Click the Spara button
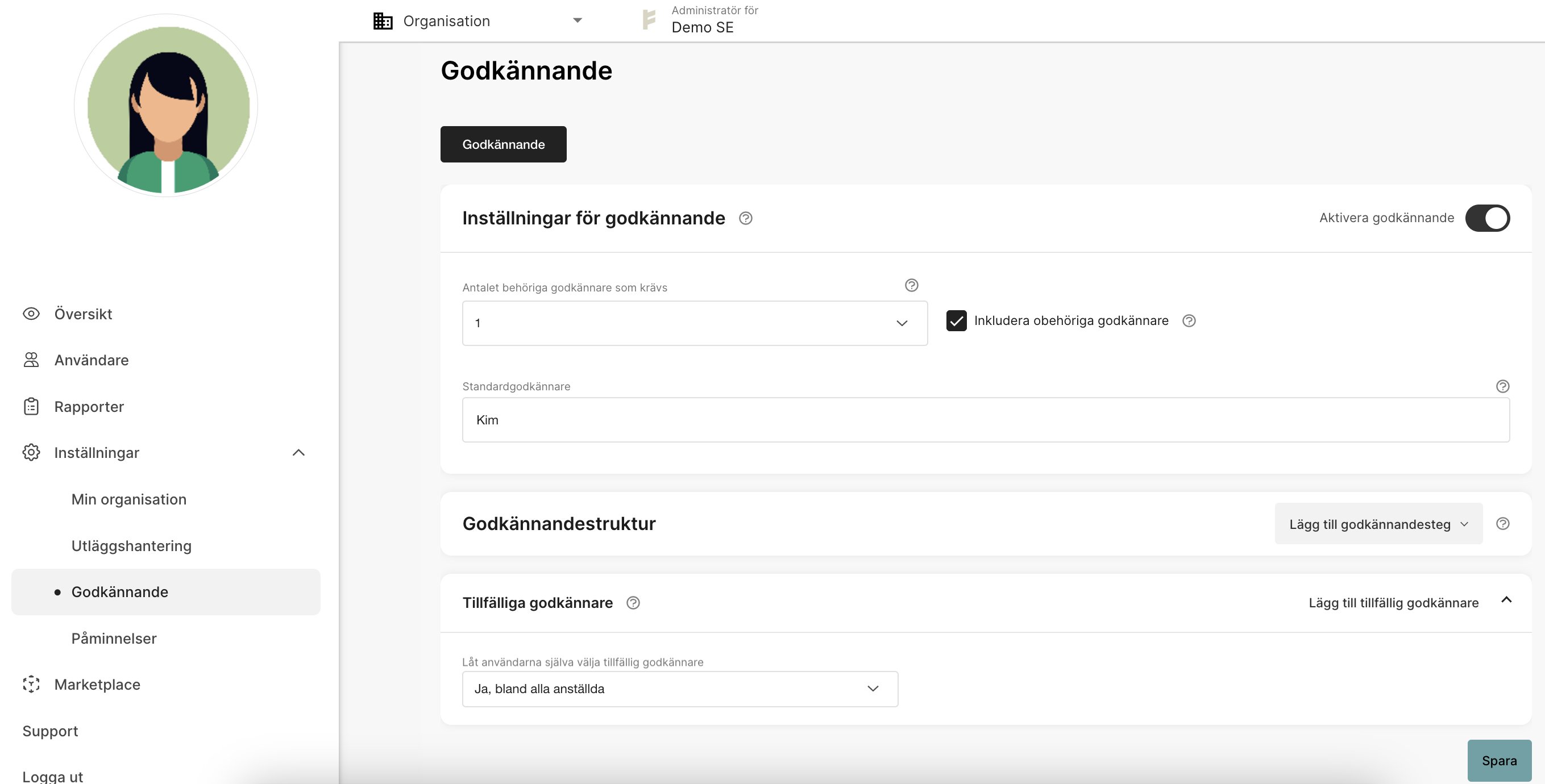This screenshot has width=1545, height=784. point(1499,761)
